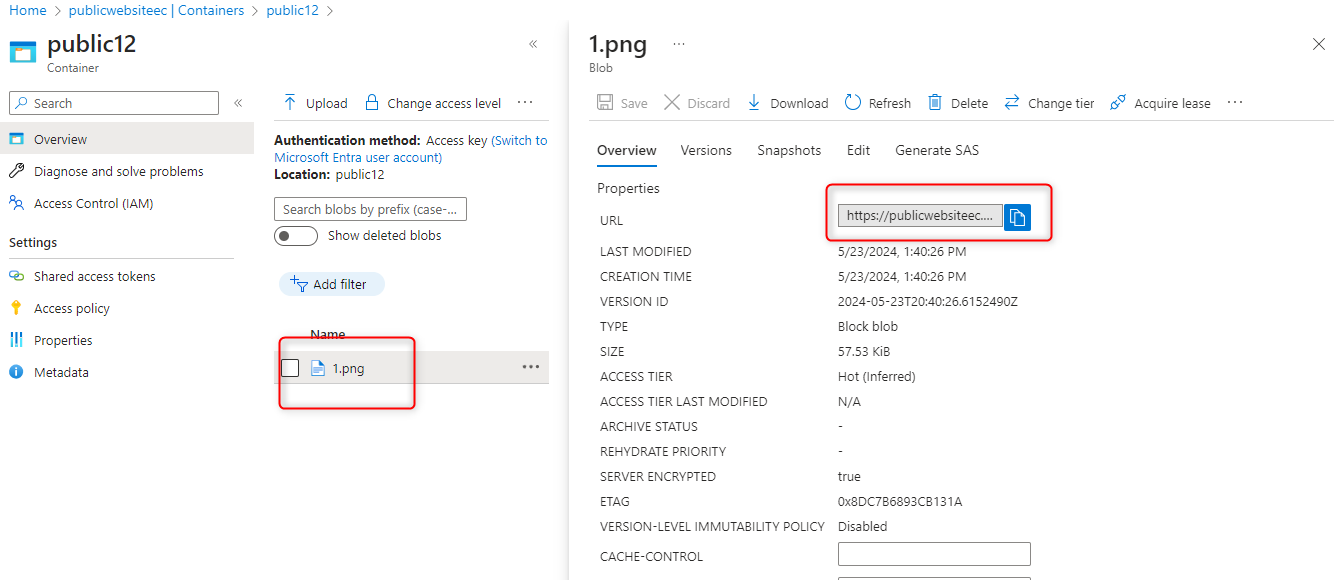Select the 1.png checkbox

[290, 368]
